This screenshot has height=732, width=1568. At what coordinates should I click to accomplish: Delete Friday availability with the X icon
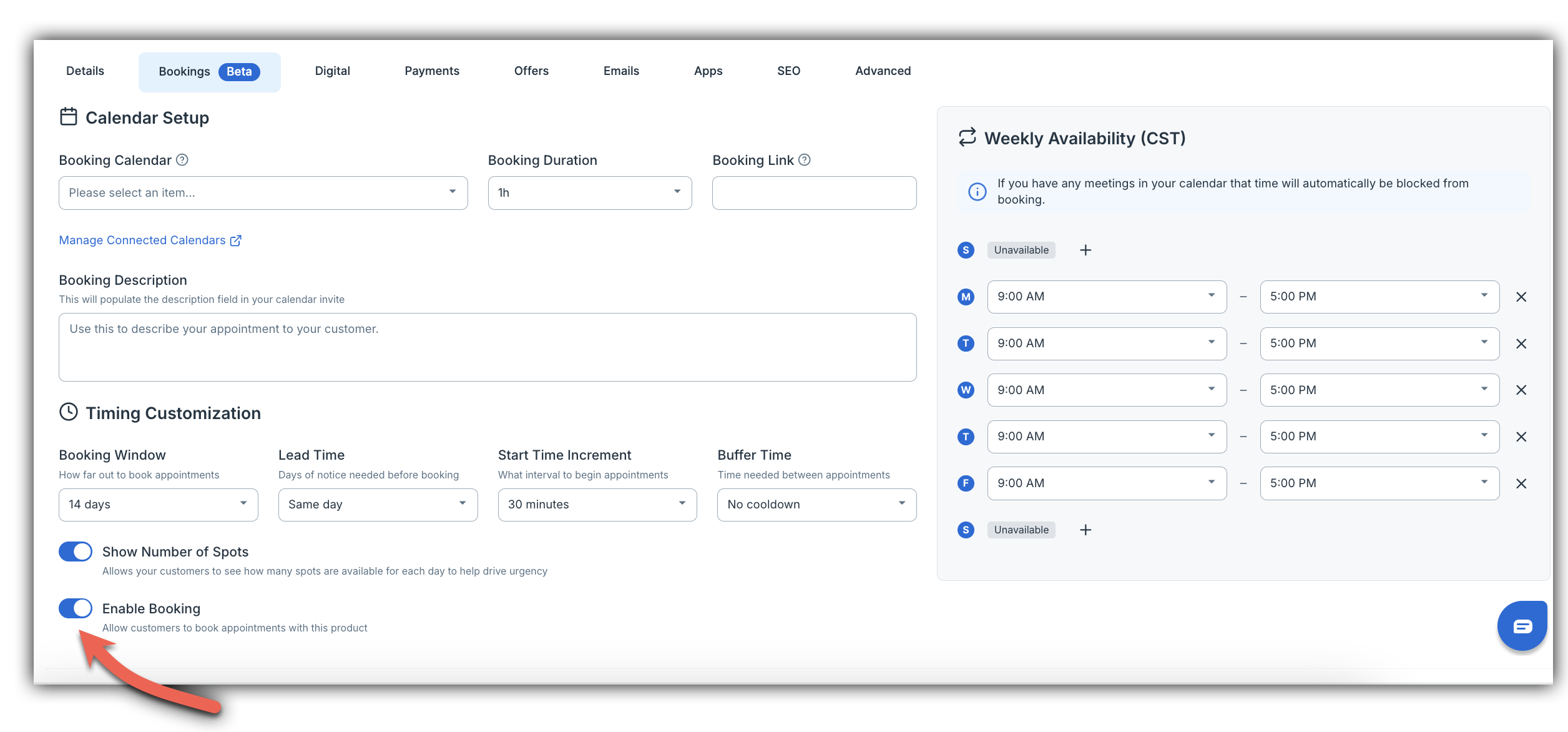(1521, 483)
